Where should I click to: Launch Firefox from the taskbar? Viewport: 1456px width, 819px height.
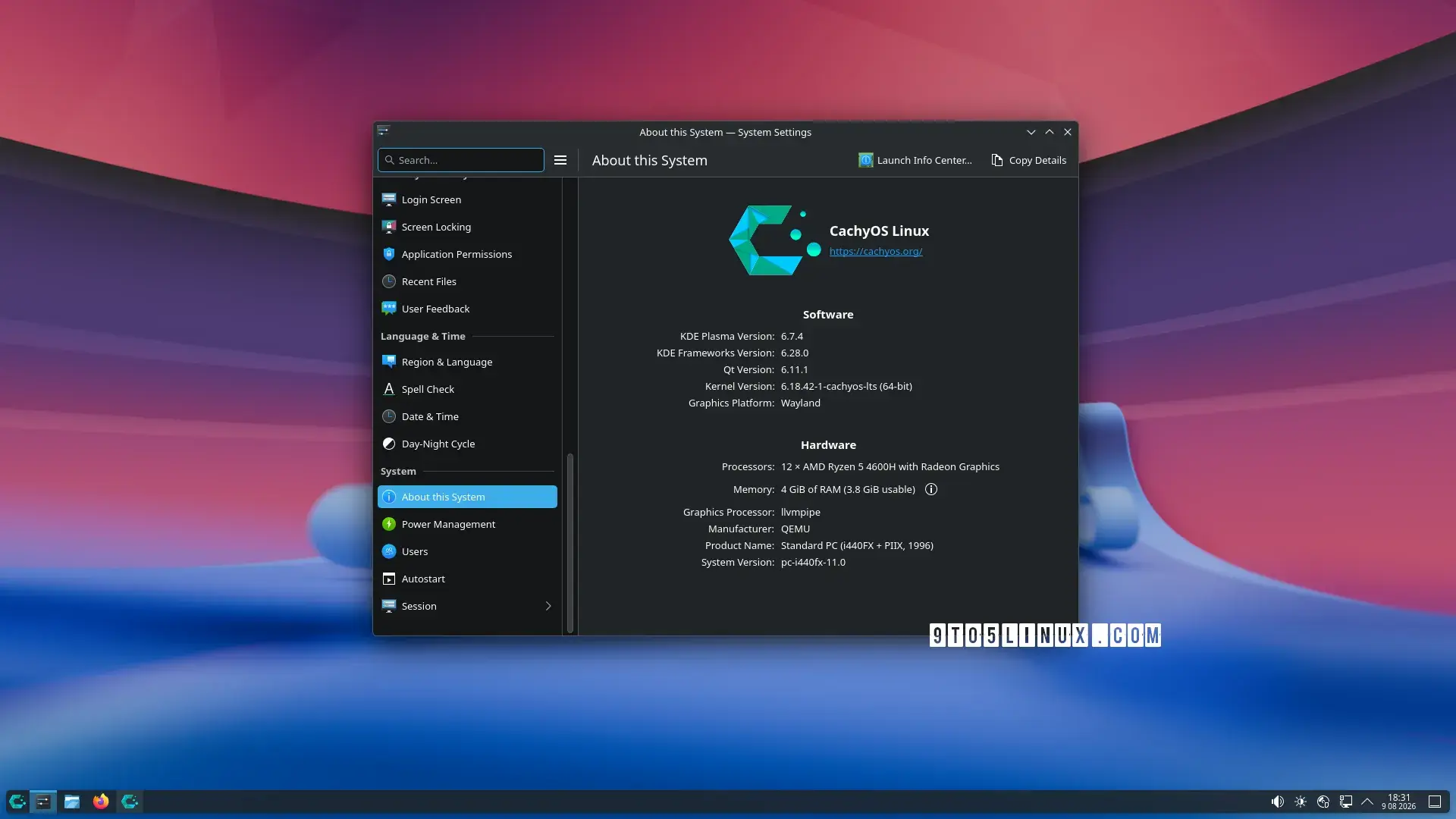coord(101,802)
